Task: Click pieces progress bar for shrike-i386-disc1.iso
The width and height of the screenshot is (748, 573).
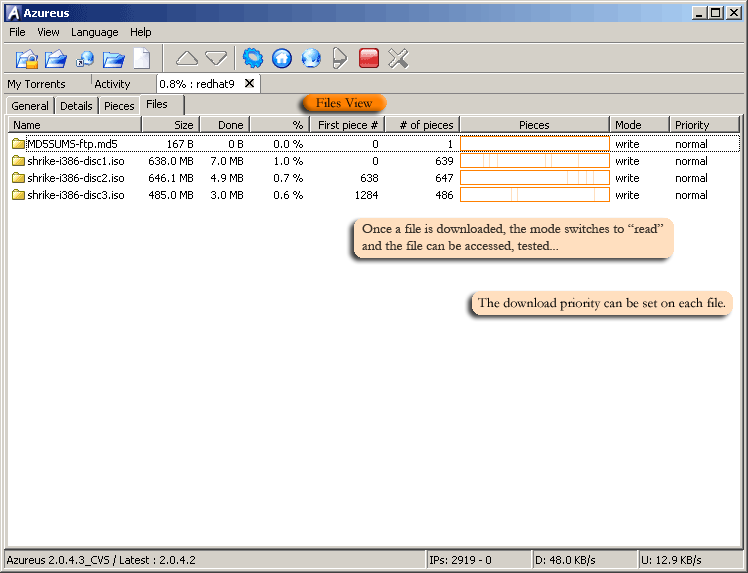Action: click(x=535, y=161)
